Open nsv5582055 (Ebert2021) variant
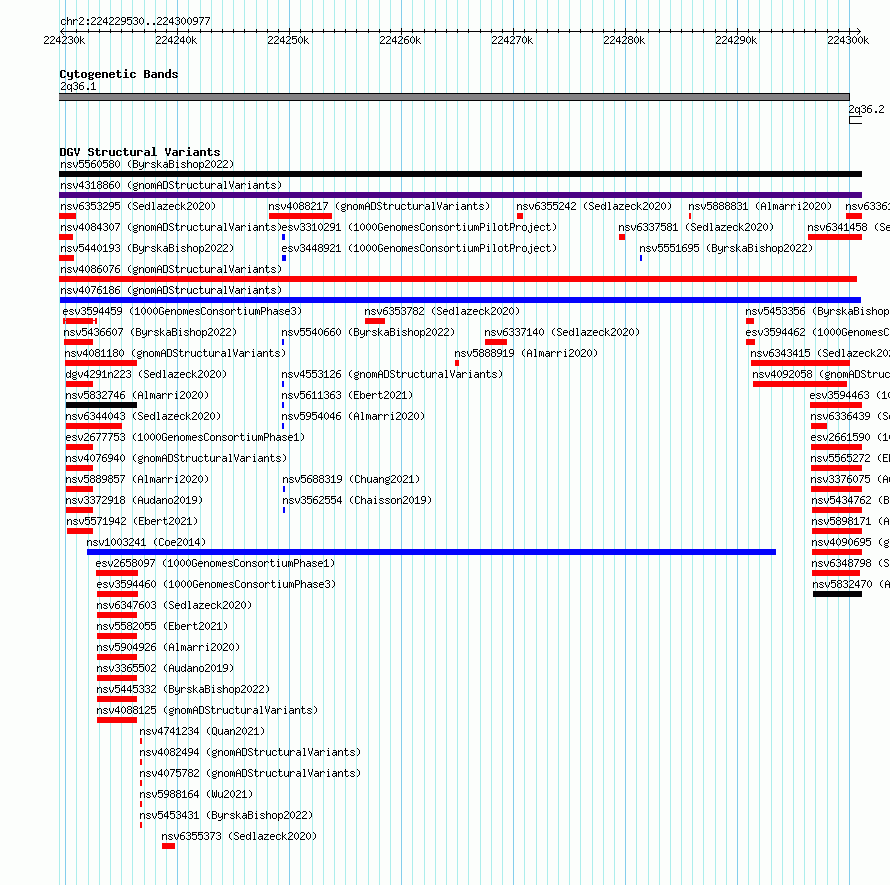The image size is (890, 885). pyautogui.click(x=162, y=626)
